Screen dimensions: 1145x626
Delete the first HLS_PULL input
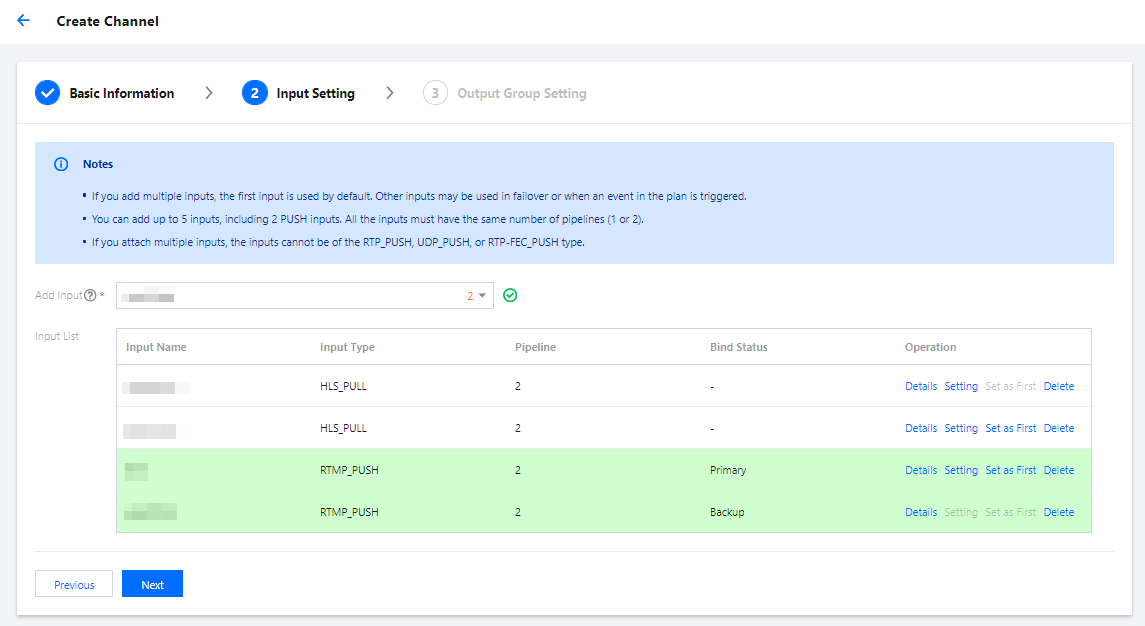tap(1059, 386)
